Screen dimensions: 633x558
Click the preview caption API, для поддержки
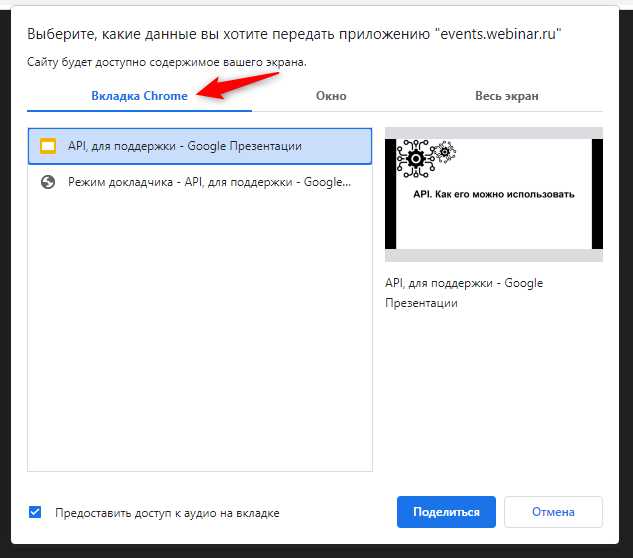[x=464, y=293]
